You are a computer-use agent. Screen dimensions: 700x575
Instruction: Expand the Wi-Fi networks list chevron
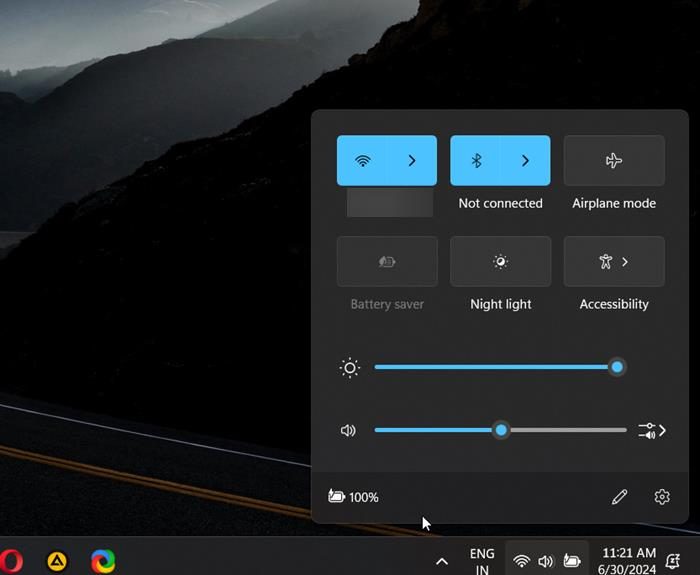point(412,161)
